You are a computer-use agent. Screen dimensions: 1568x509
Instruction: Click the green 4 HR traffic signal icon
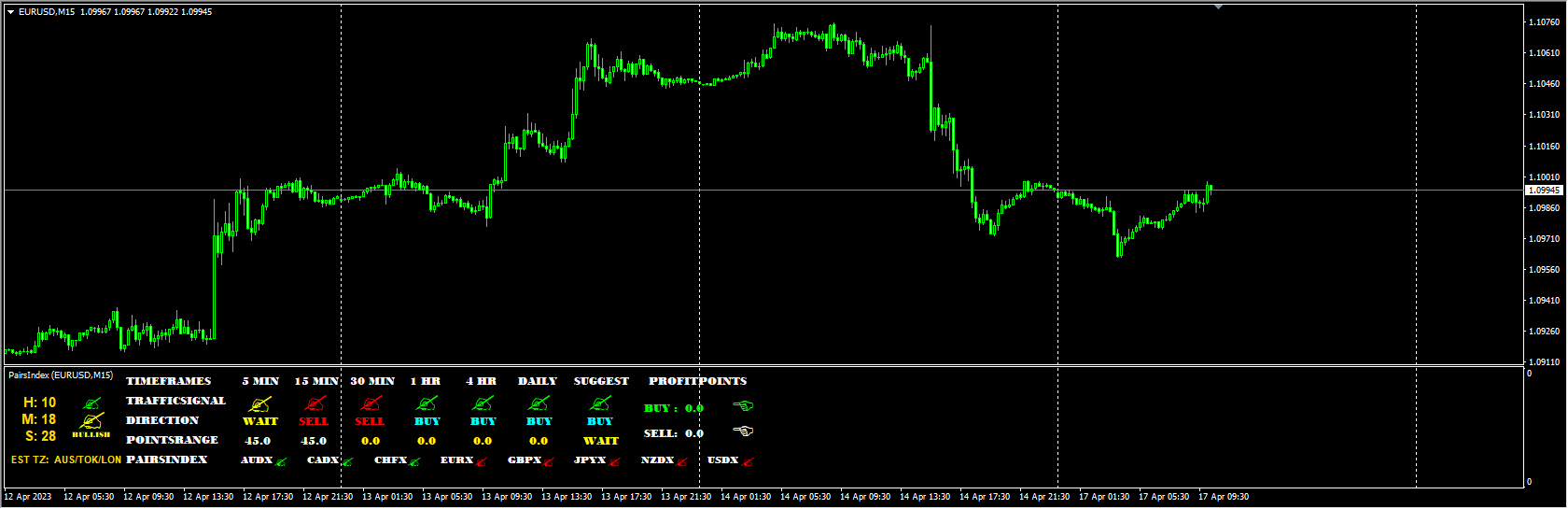coord(483,403)
